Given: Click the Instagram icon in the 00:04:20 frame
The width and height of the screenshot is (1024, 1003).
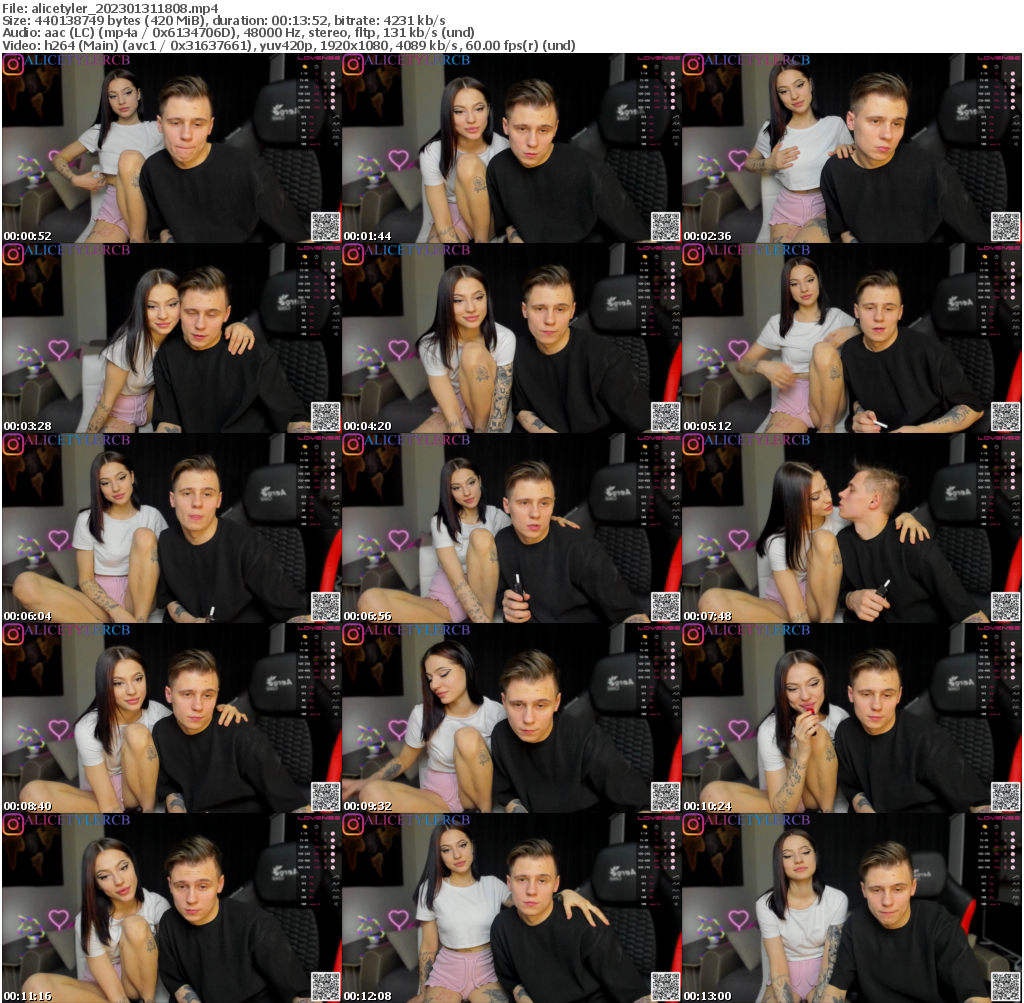Looking at the screenshot, I should point(353,255).
